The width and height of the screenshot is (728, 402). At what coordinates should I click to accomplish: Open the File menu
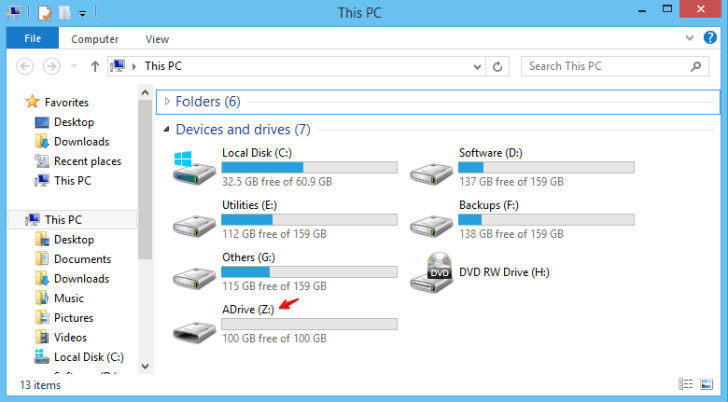point(32,39)
